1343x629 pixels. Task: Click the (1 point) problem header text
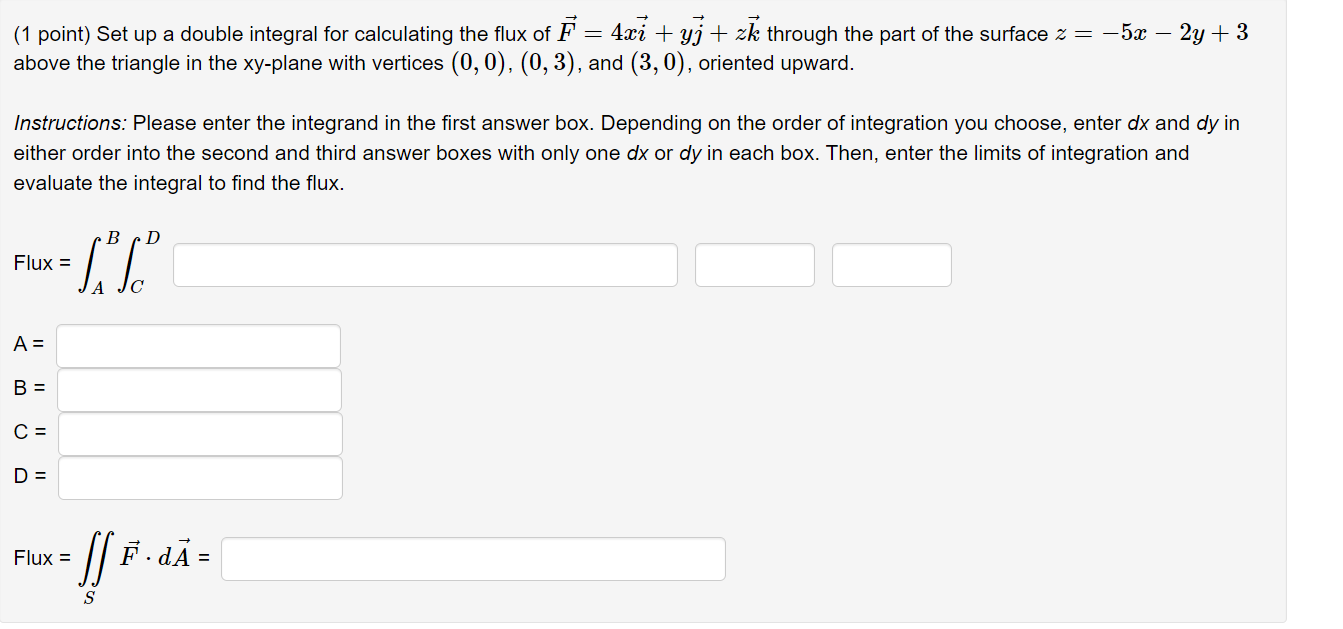[45, 33]
